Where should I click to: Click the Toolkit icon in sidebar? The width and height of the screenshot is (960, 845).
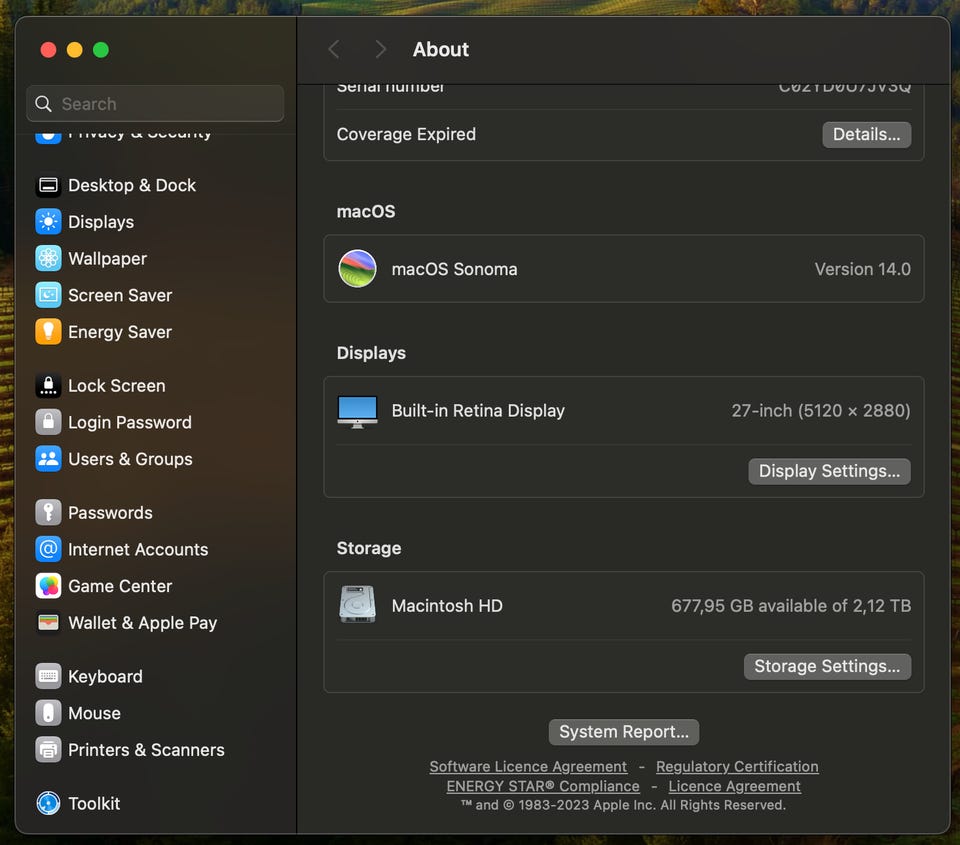point(48,803)
